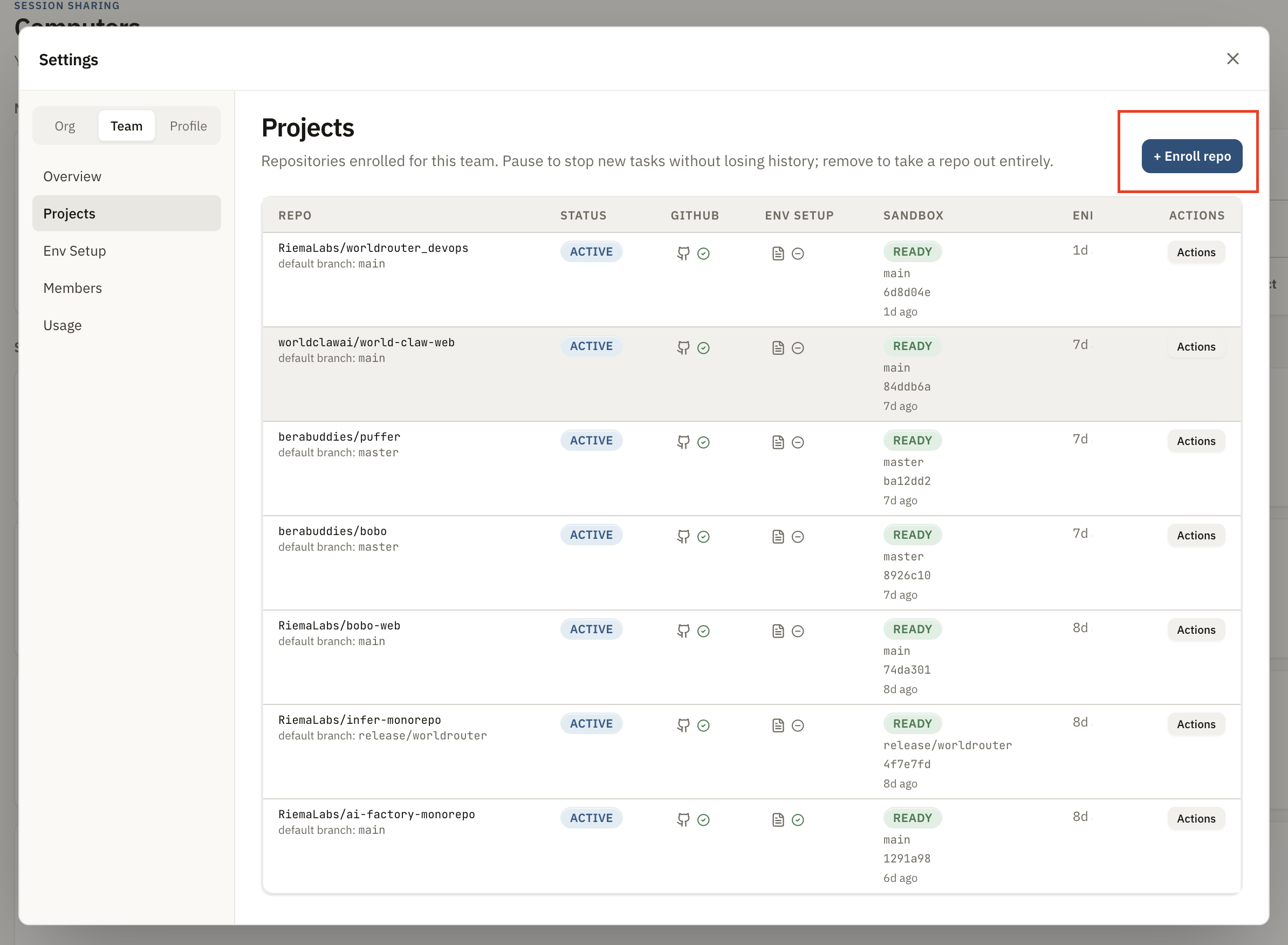Click the env setup minus-circle icon for worldrouter_devops
This screenshot has height=945, width=1288.
[x=798, y=254]
